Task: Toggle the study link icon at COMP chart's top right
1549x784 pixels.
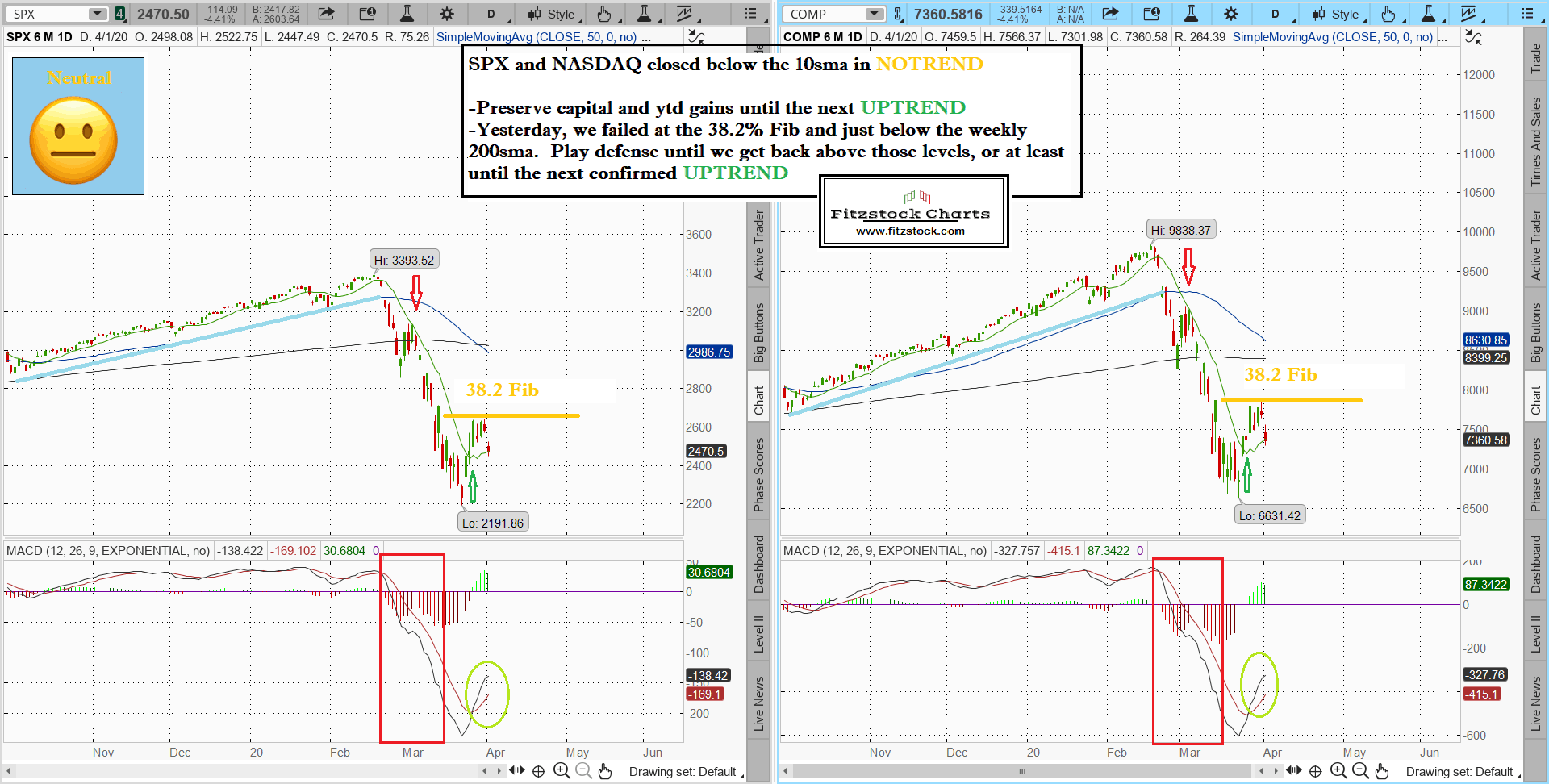Action: click(x=1473, y=37)
